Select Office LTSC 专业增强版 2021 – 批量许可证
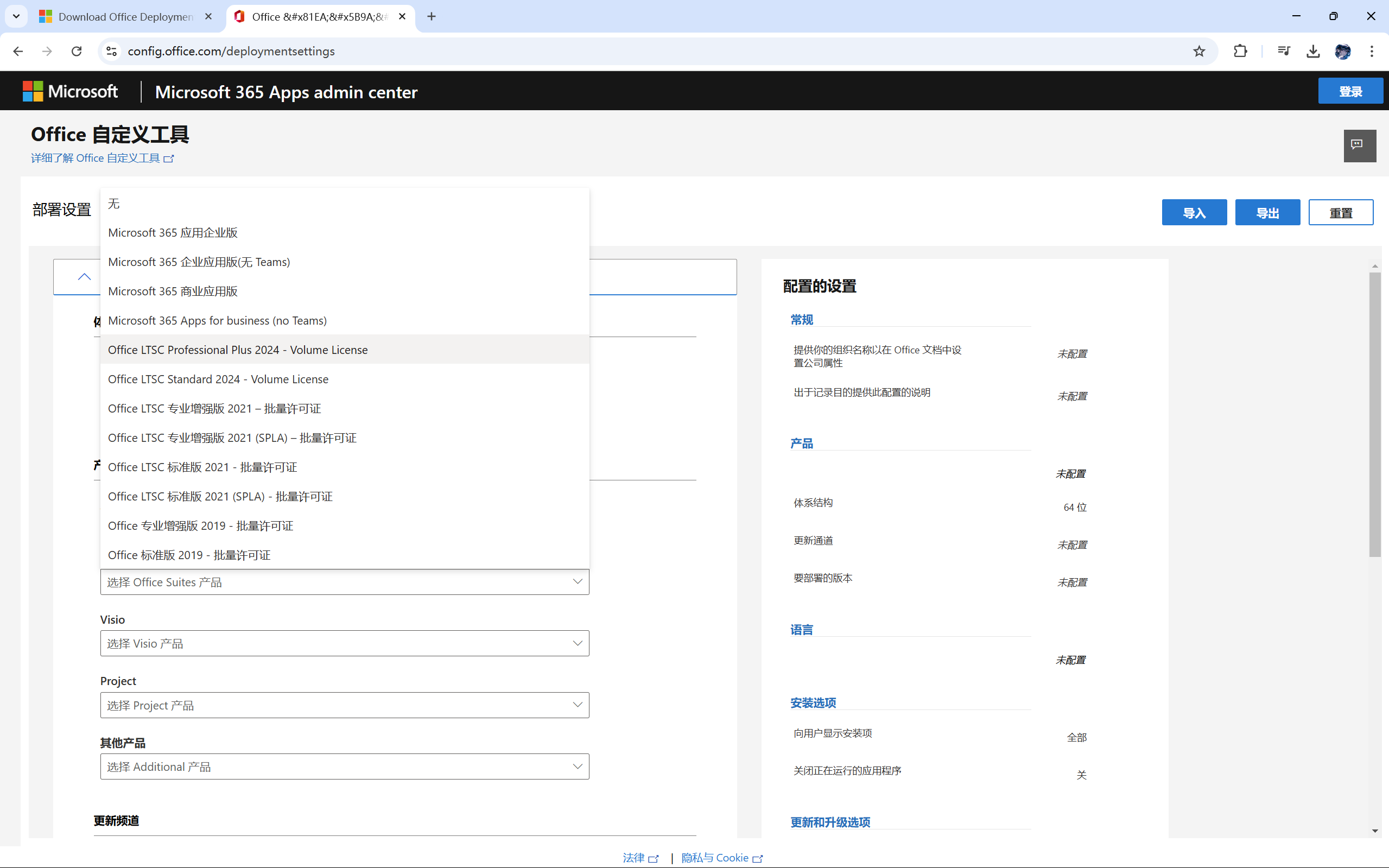Screen dimensions: 1389x868 344,408
